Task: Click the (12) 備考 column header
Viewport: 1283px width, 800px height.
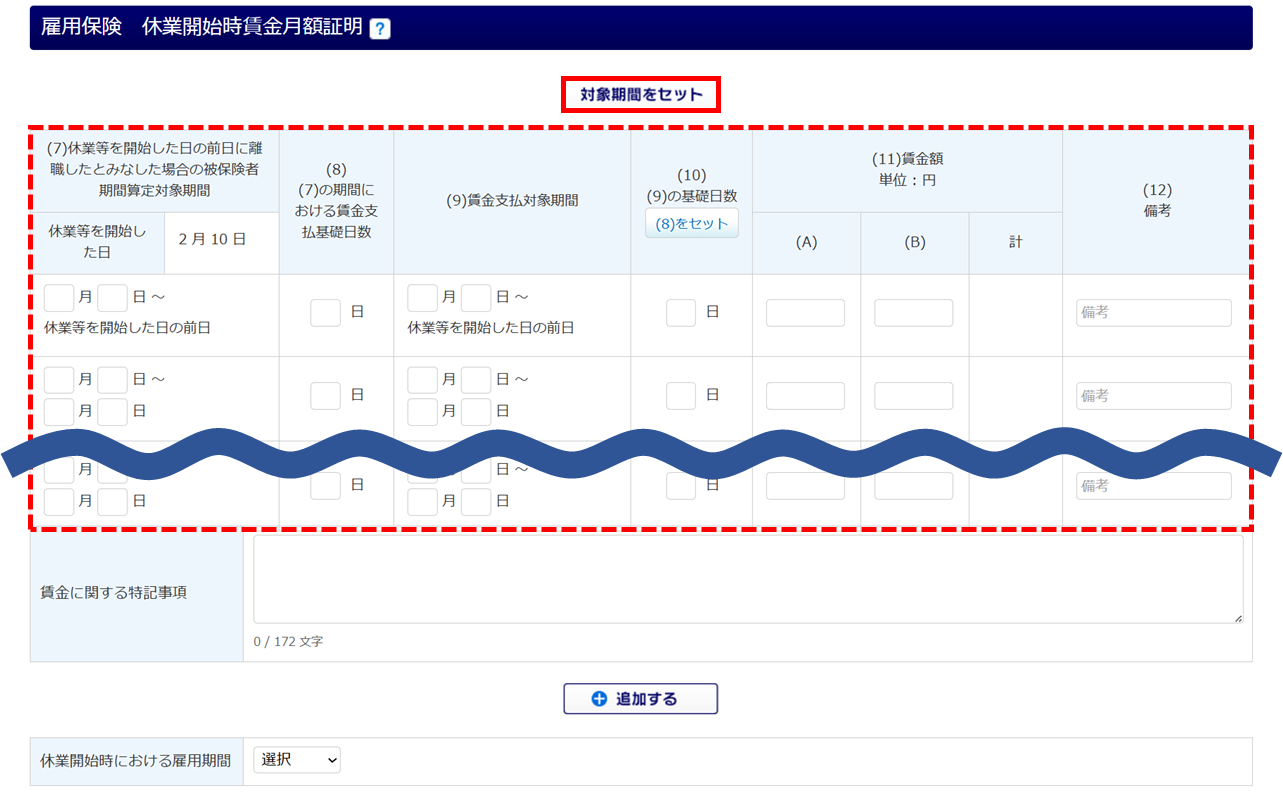Action: (x=1156, y=201)
